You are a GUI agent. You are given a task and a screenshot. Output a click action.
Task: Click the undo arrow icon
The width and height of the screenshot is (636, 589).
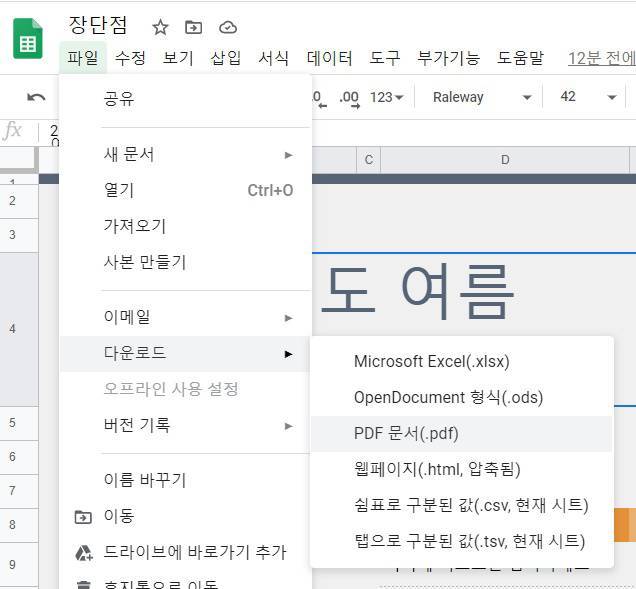(36, 97)
